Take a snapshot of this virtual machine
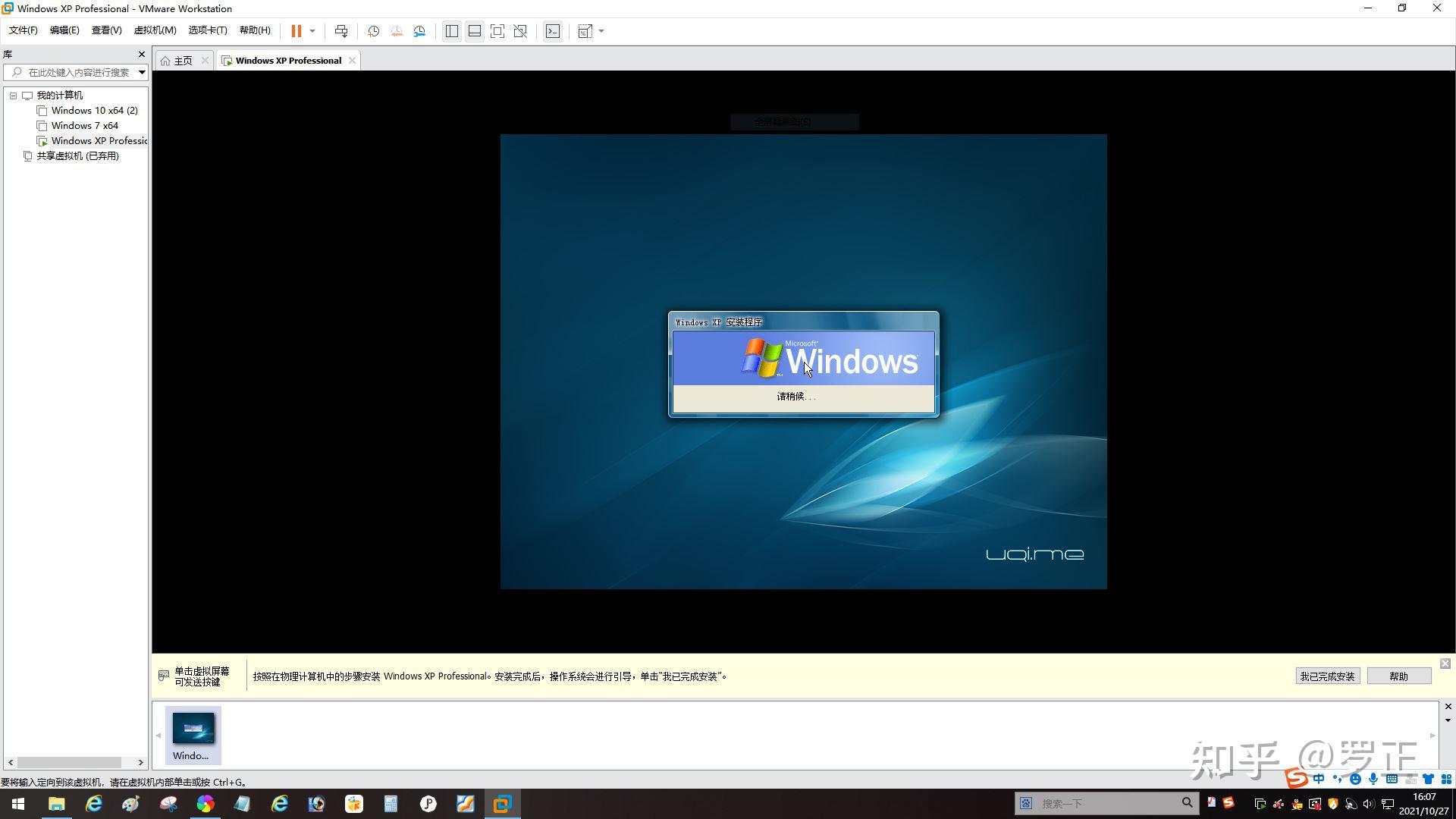The image size is (1456, 819). [372, 31]
